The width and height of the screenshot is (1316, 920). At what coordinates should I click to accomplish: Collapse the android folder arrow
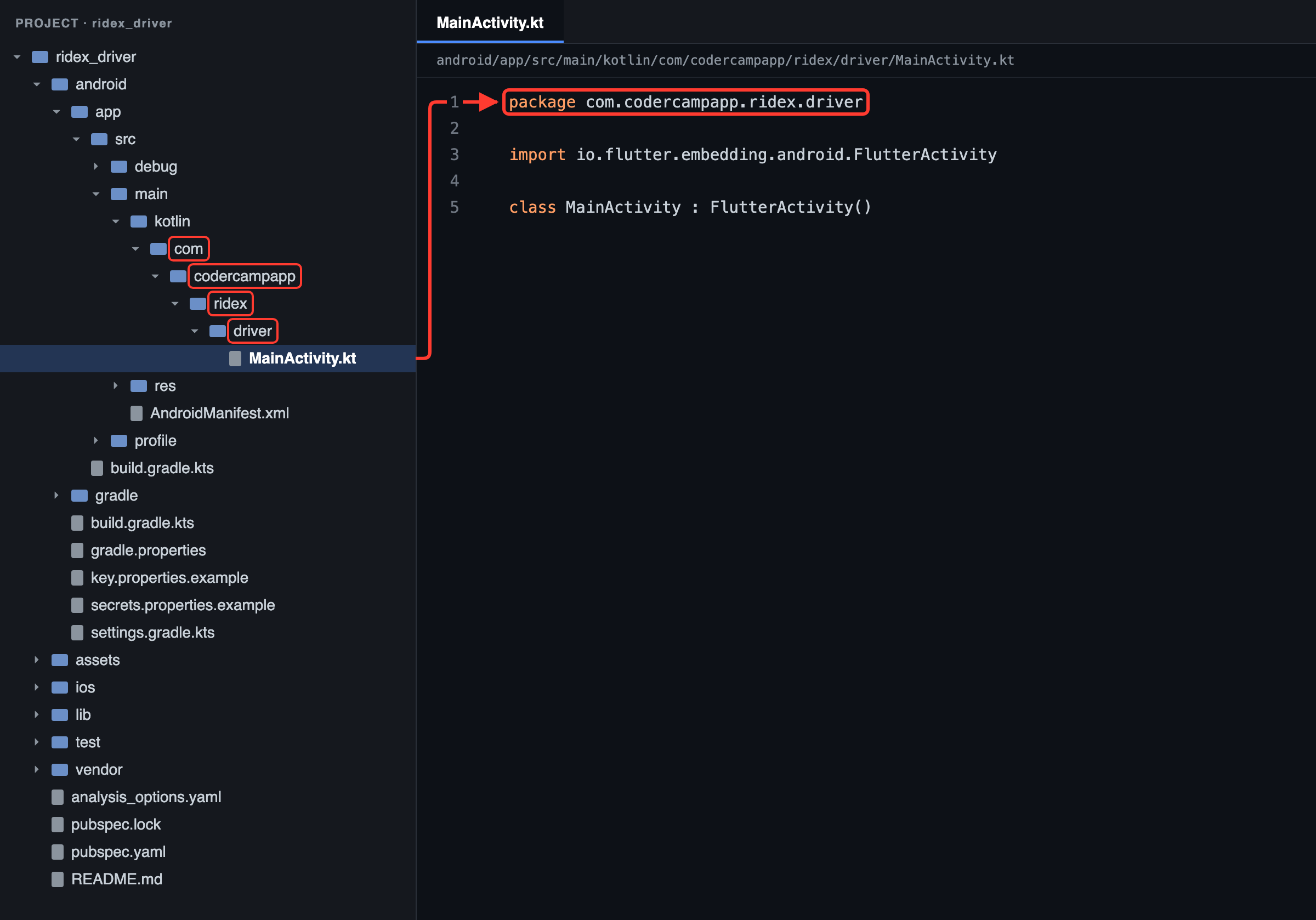(x=37, y=84)
